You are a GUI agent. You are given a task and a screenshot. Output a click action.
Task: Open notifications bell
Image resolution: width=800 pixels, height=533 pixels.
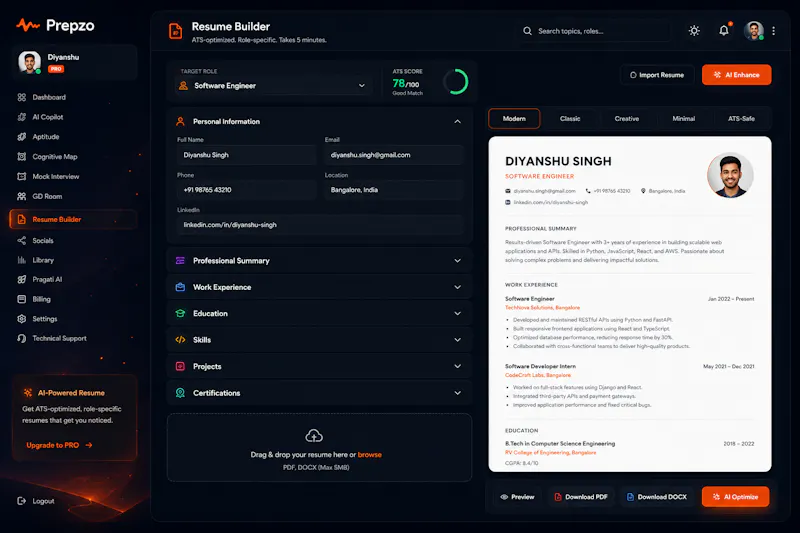click(x=723, y=31)
